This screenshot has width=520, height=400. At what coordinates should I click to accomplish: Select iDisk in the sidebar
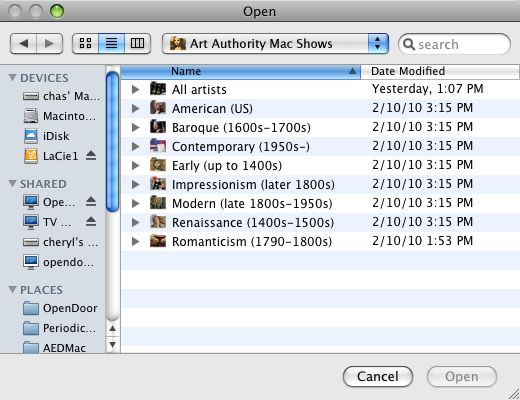point(46,136)
